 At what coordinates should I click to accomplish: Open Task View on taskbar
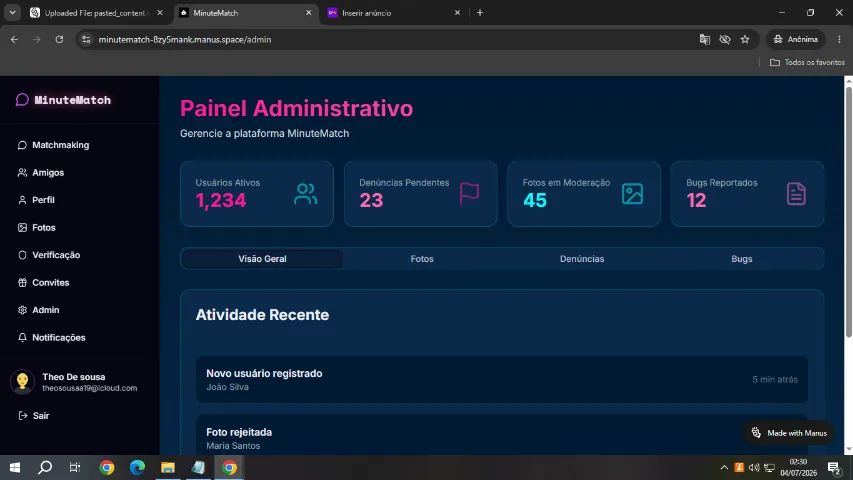click(75, 467)
